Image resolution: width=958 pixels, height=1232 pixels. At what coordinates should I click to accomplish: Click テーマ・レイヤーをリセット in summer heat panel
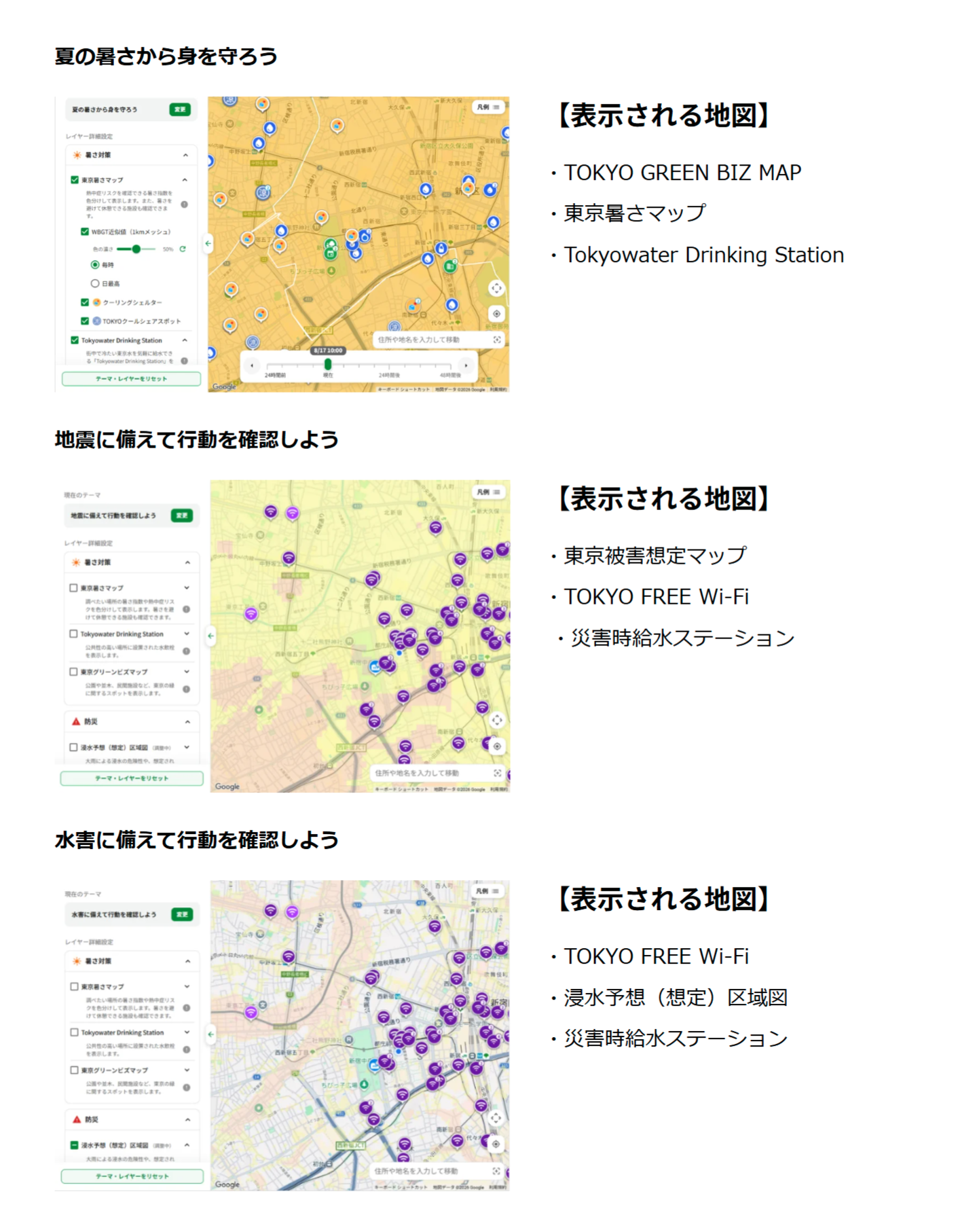click(131, 378)
